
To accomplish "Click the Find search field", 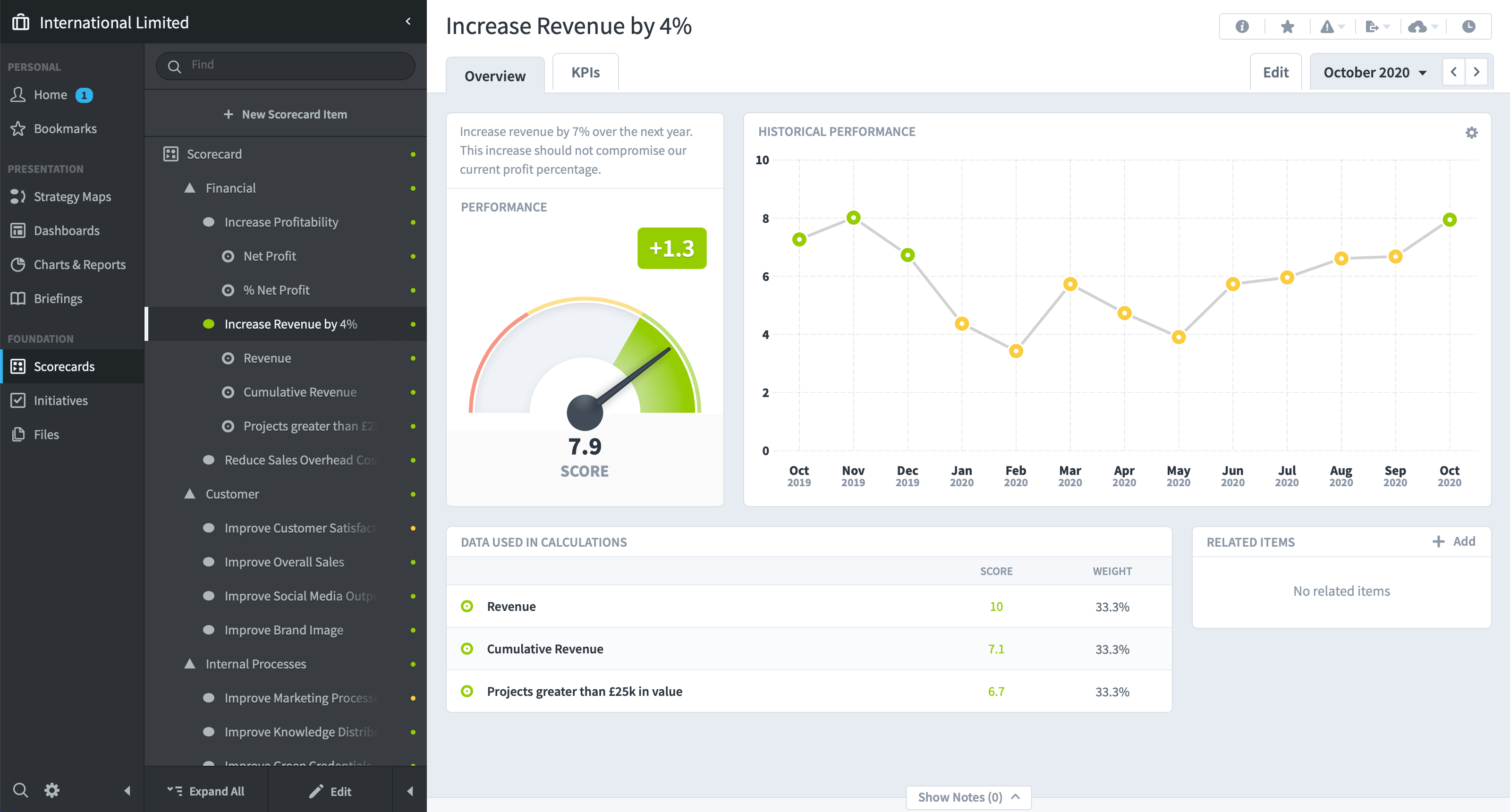I will click(286, 65).
